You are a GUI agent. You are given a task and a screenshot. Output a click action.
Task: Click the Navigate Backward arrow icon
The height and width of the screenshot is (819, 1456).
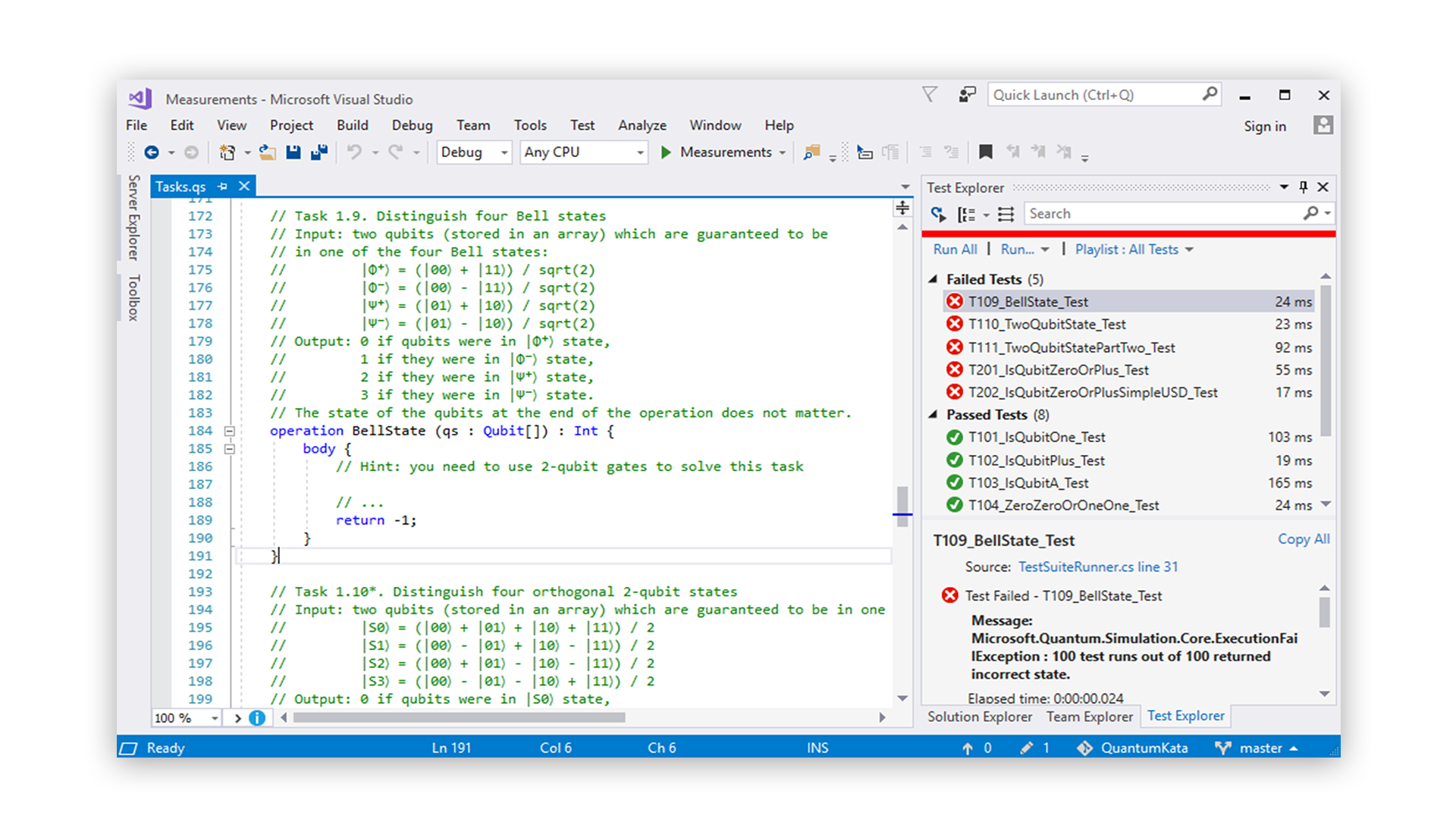click(x=152, y=152)
